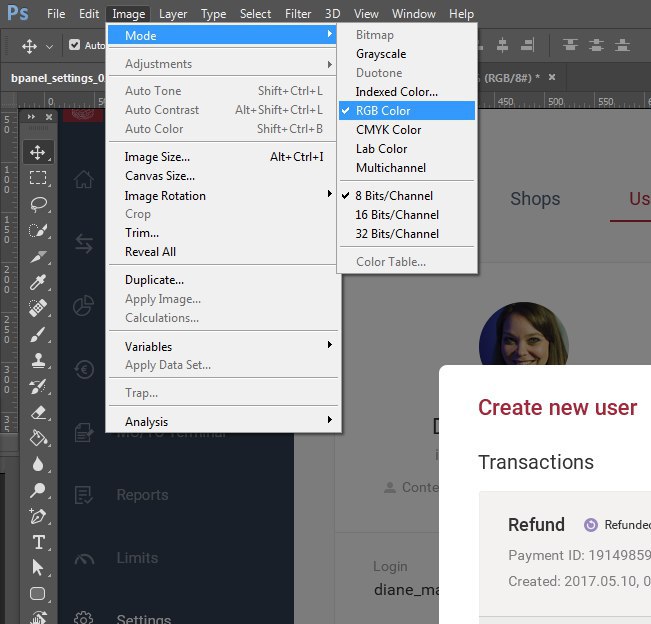This screenshot has height=624, width=651.
Task: Close the toolbox panel with X
Action: (49, 117)
